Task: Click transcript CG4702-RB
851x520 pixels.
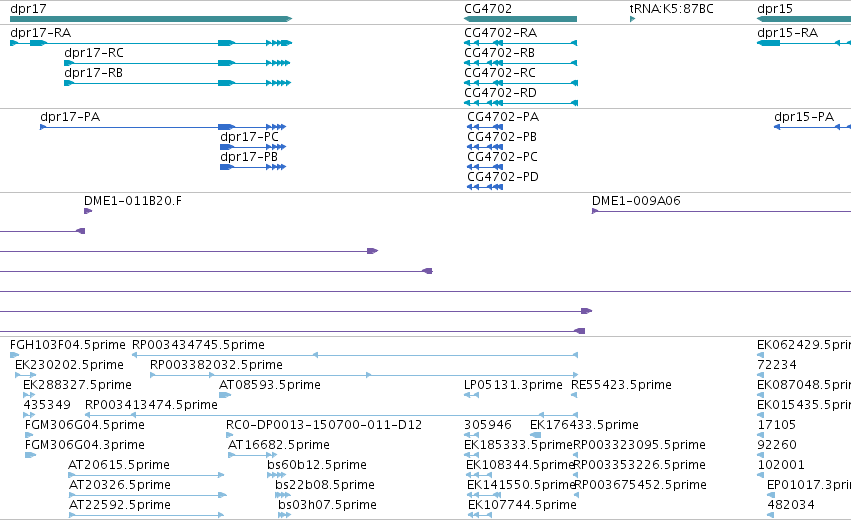Action: [x=520, y=63]
